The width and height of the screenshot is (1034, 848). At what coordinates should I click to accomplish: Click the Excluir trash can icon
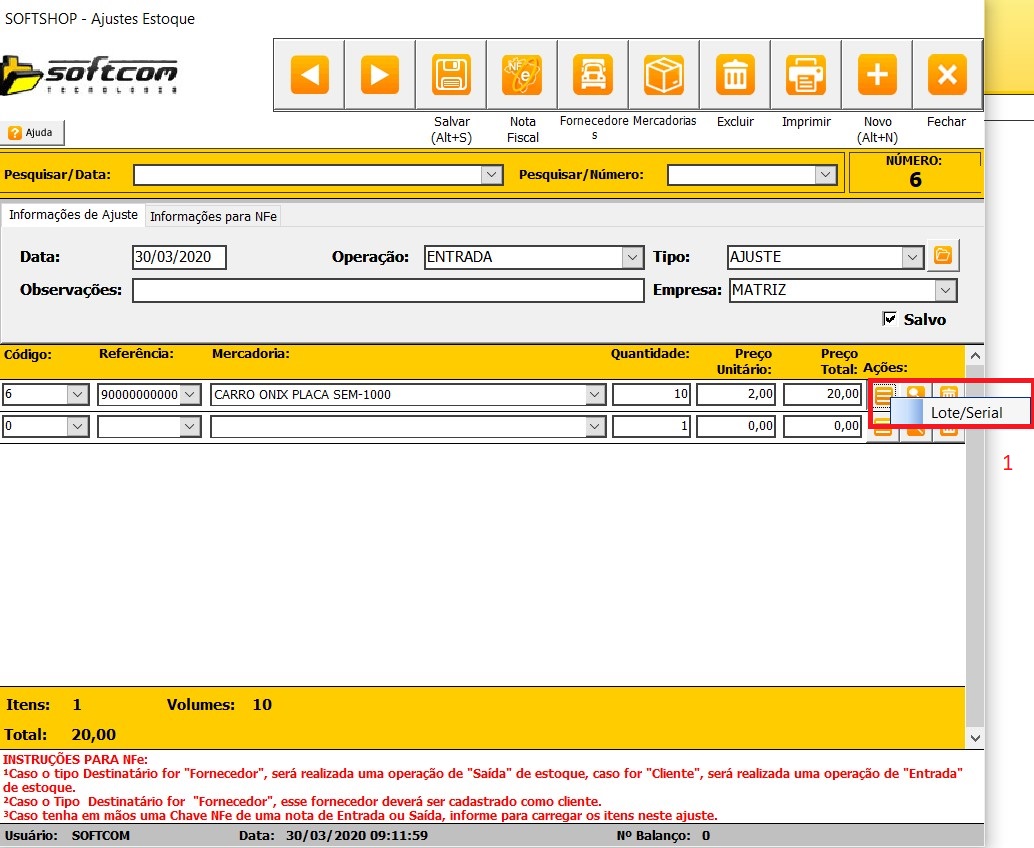tap(735, 75)
